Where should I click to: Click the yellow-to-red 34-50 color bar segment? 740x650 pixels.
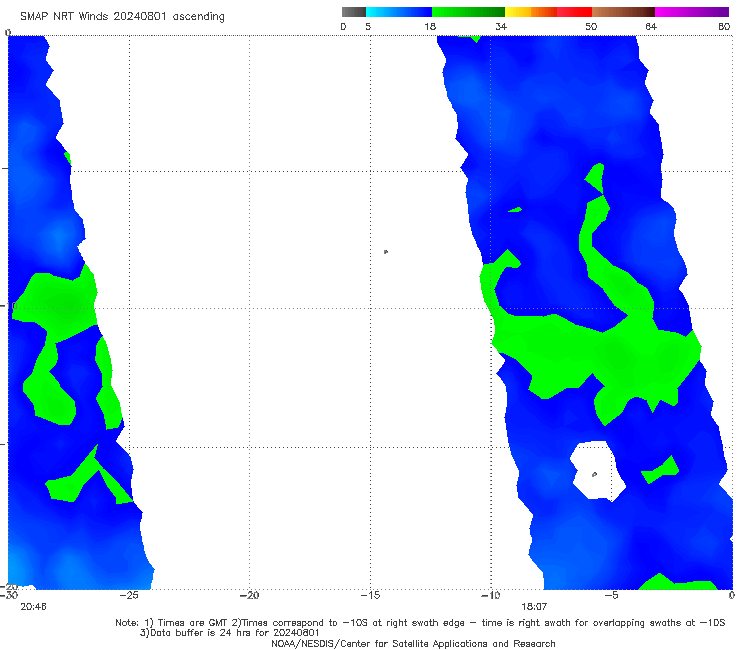(548, 12)
